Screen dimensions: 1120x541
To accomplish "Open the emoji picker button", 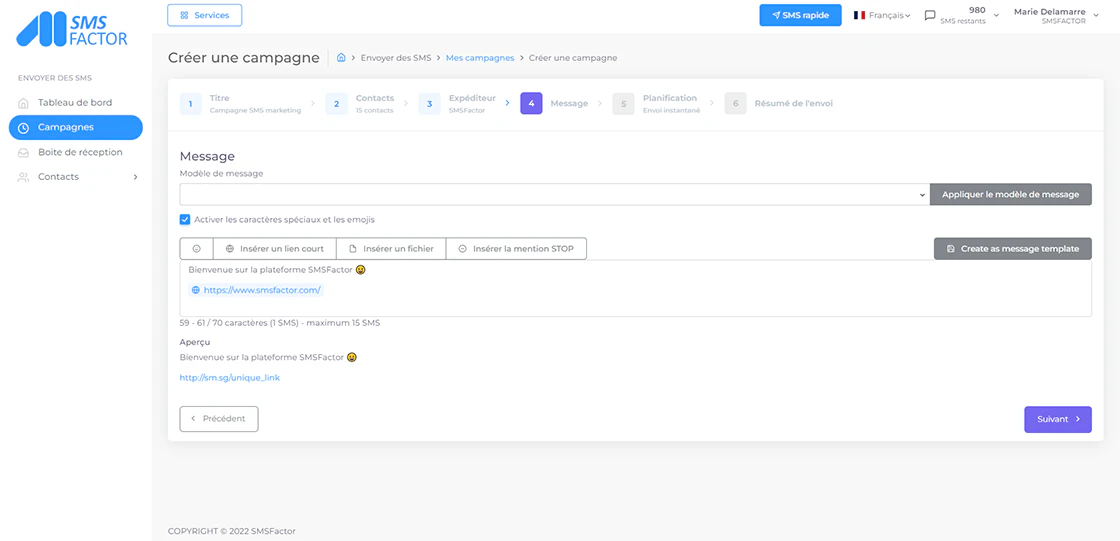I will pyautogui.click(x=196, y=249).
